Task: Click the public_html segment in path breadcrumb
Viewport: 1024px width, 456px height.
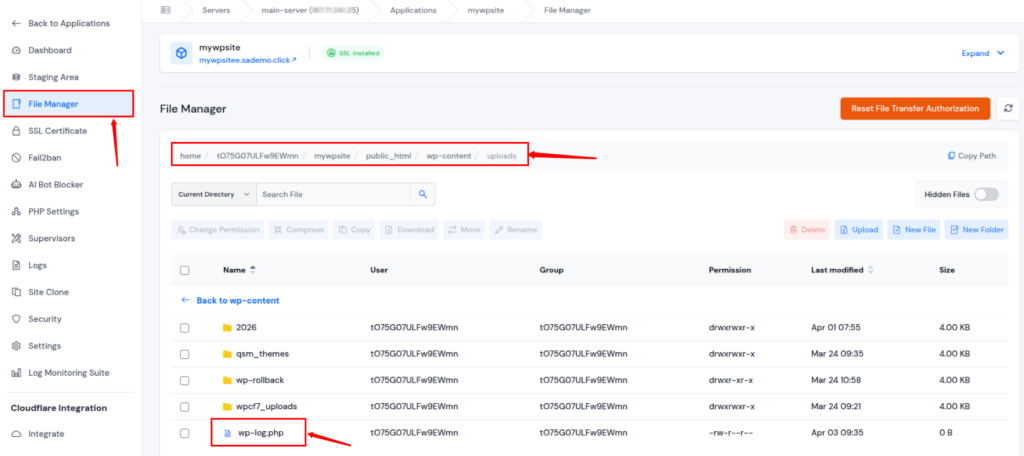Action: (x=388, y=156)
